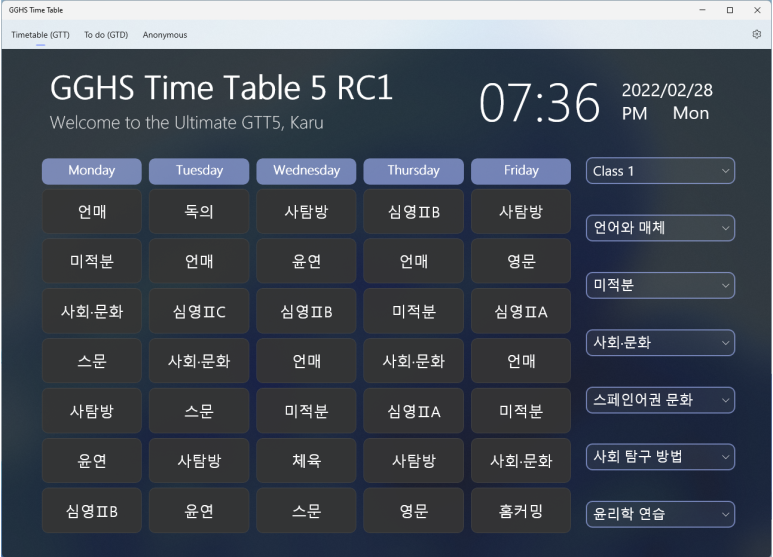Select the 독의 class cell
The height and width of the screenshot is (557, 773).
(x=199, y=211)
